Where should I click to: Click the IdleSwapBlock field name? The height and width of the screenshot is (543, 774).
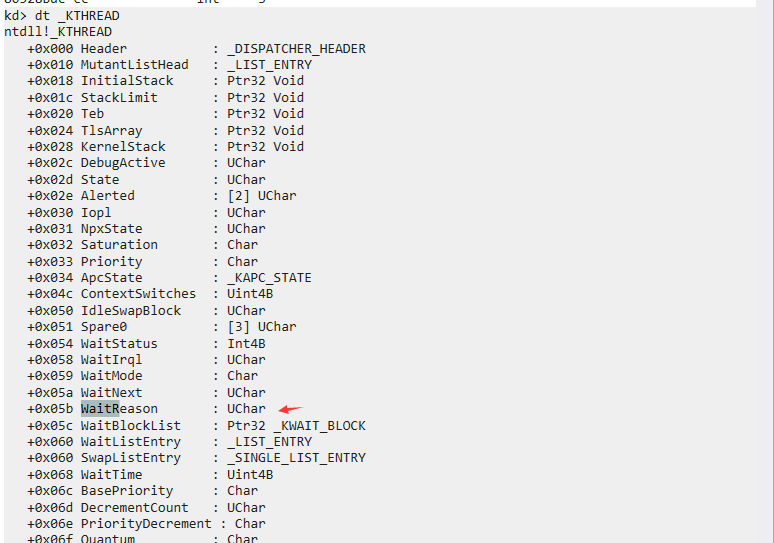[x=131, y=310]
